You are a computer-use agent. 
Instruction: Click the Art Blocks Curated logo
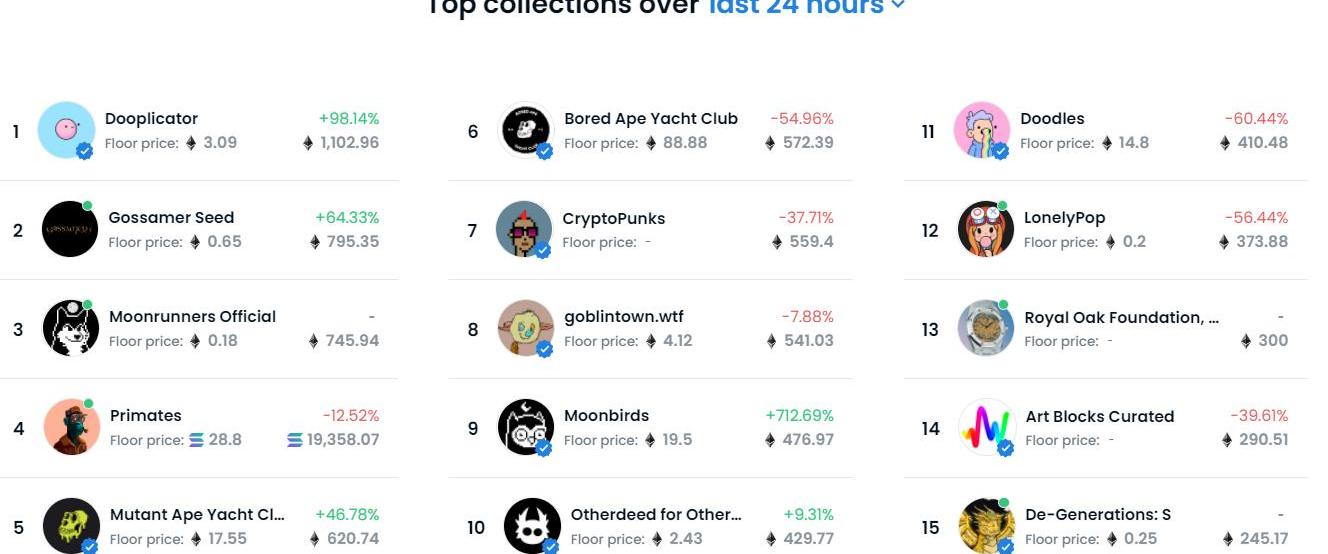(987, 427)
